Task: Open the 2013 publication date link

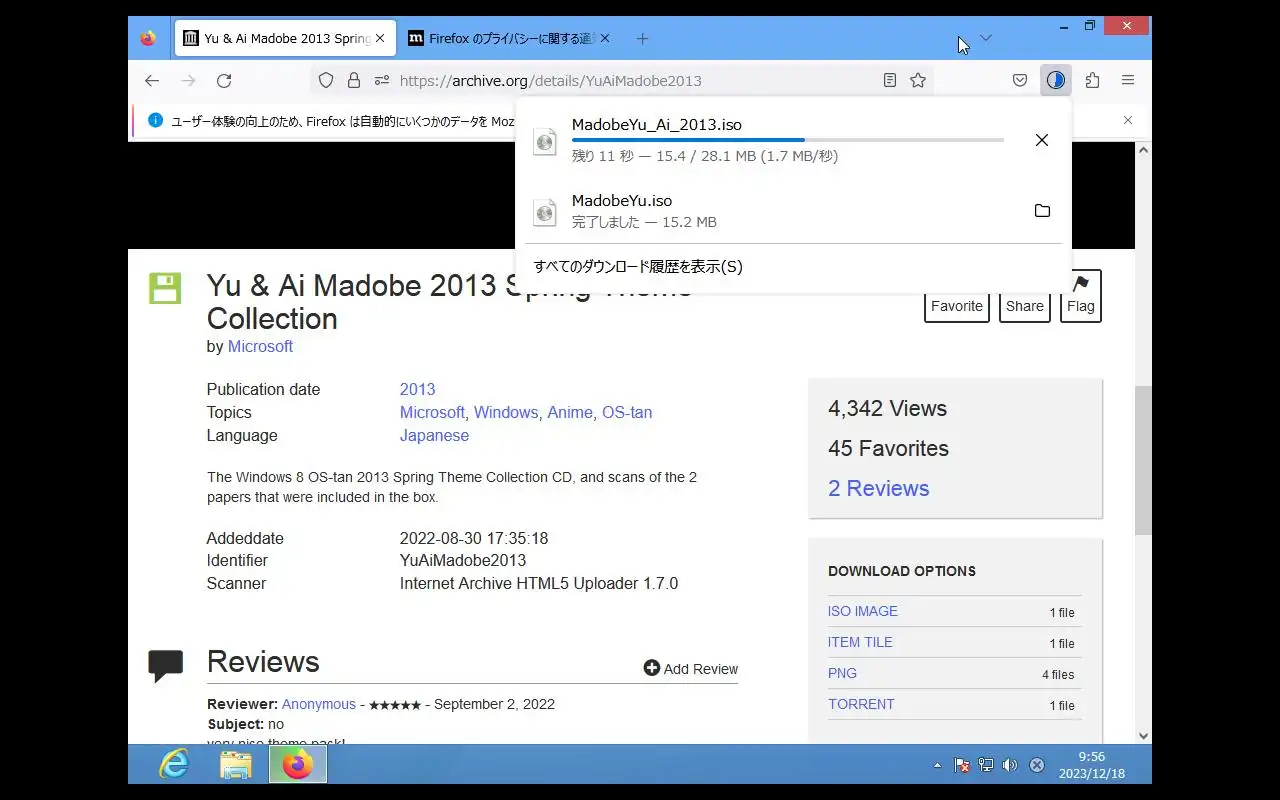Action: pos(417,390)
